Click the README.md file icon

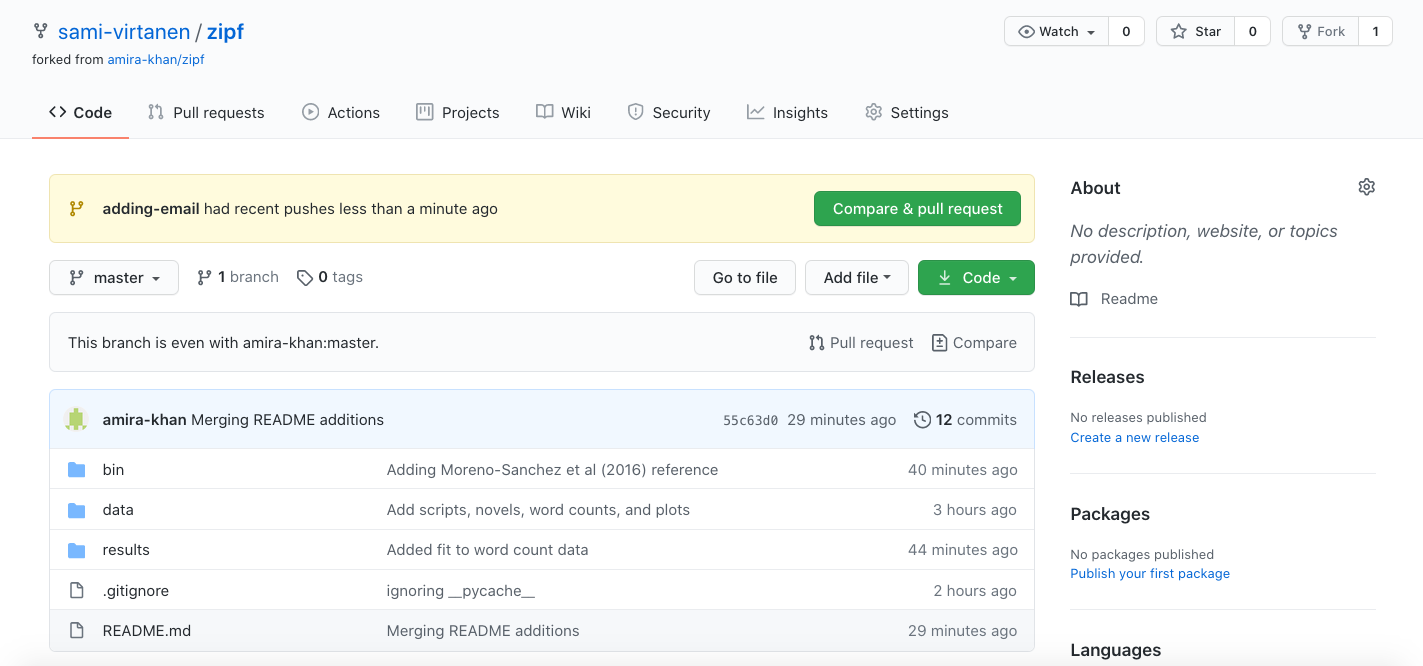[76, 631]
